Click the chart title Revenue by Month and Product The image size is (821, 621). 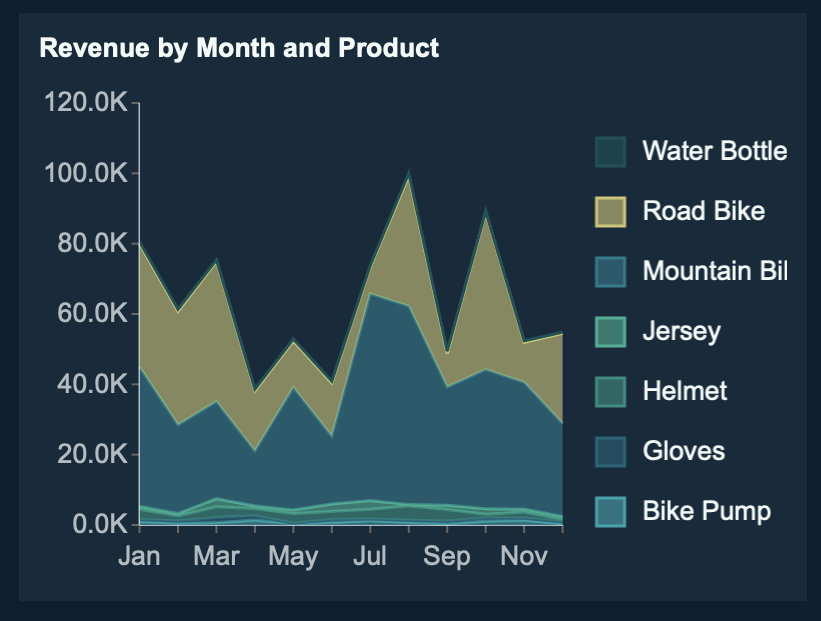coord(239,48)
